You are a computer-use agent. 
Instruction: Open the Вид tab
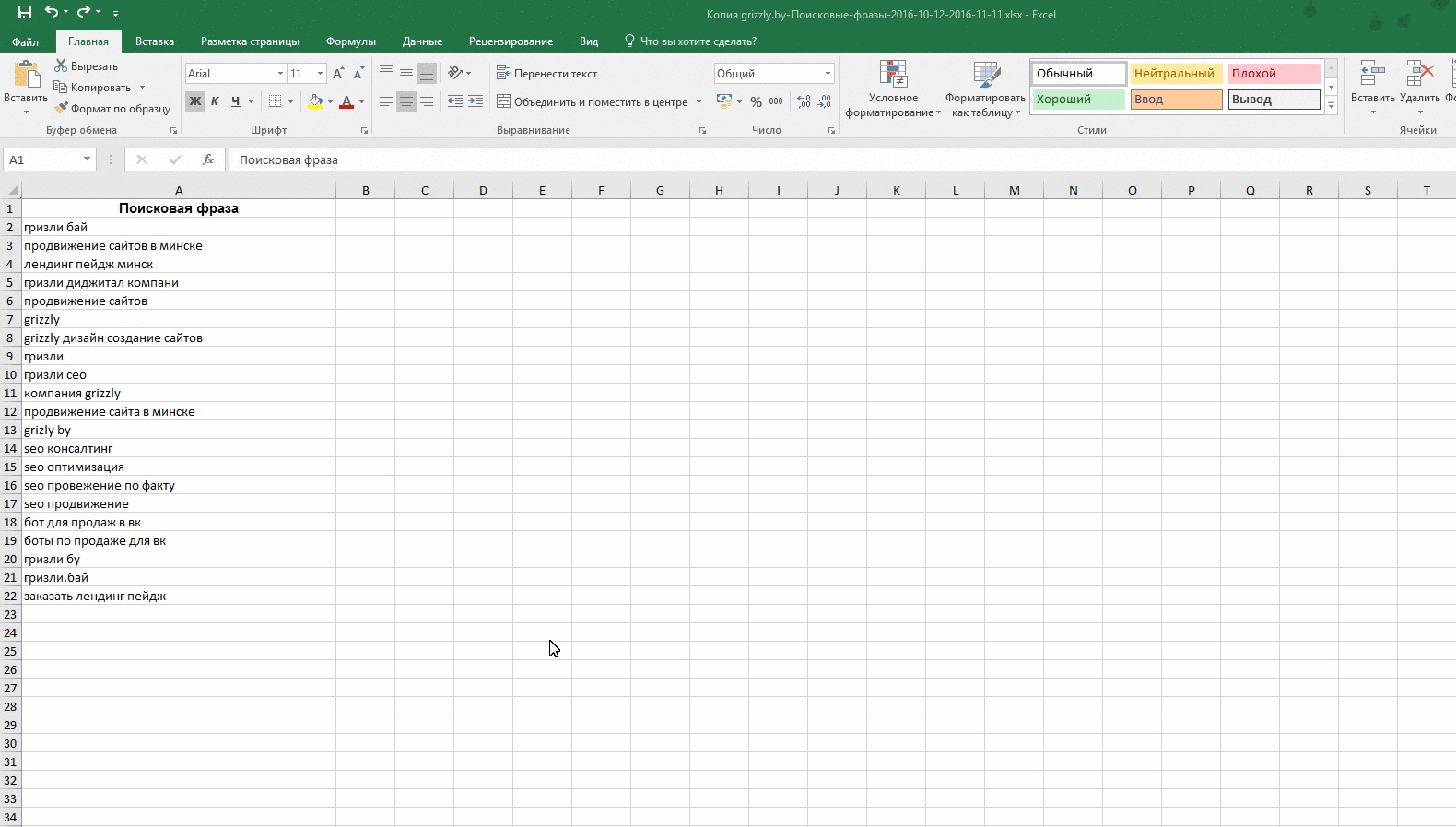[589, 41]
